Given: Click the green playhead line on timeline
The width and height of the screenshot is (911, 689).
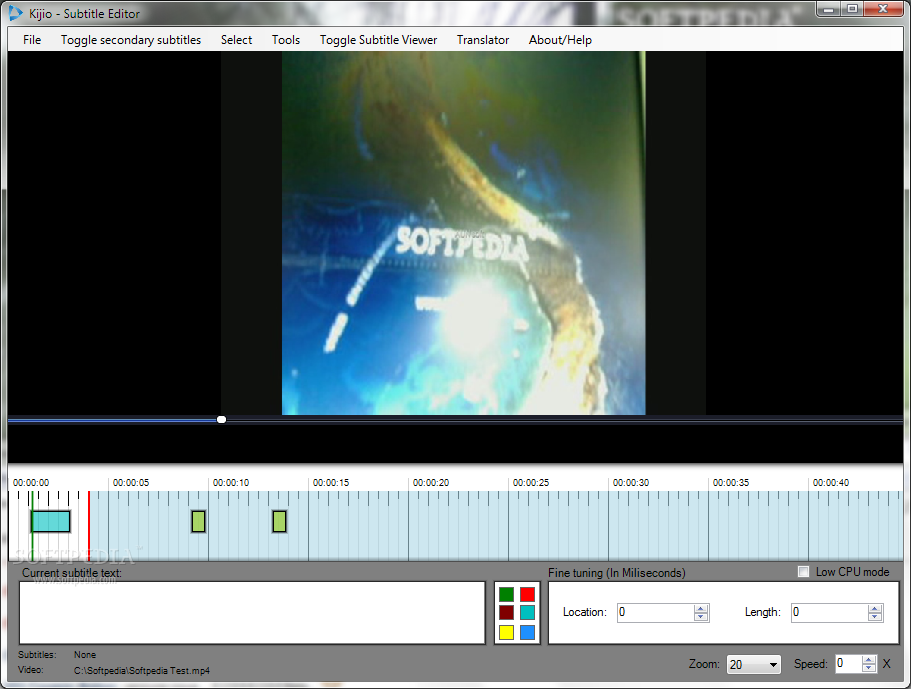Looking at the screenshot, I should click(x=33, y=526).
